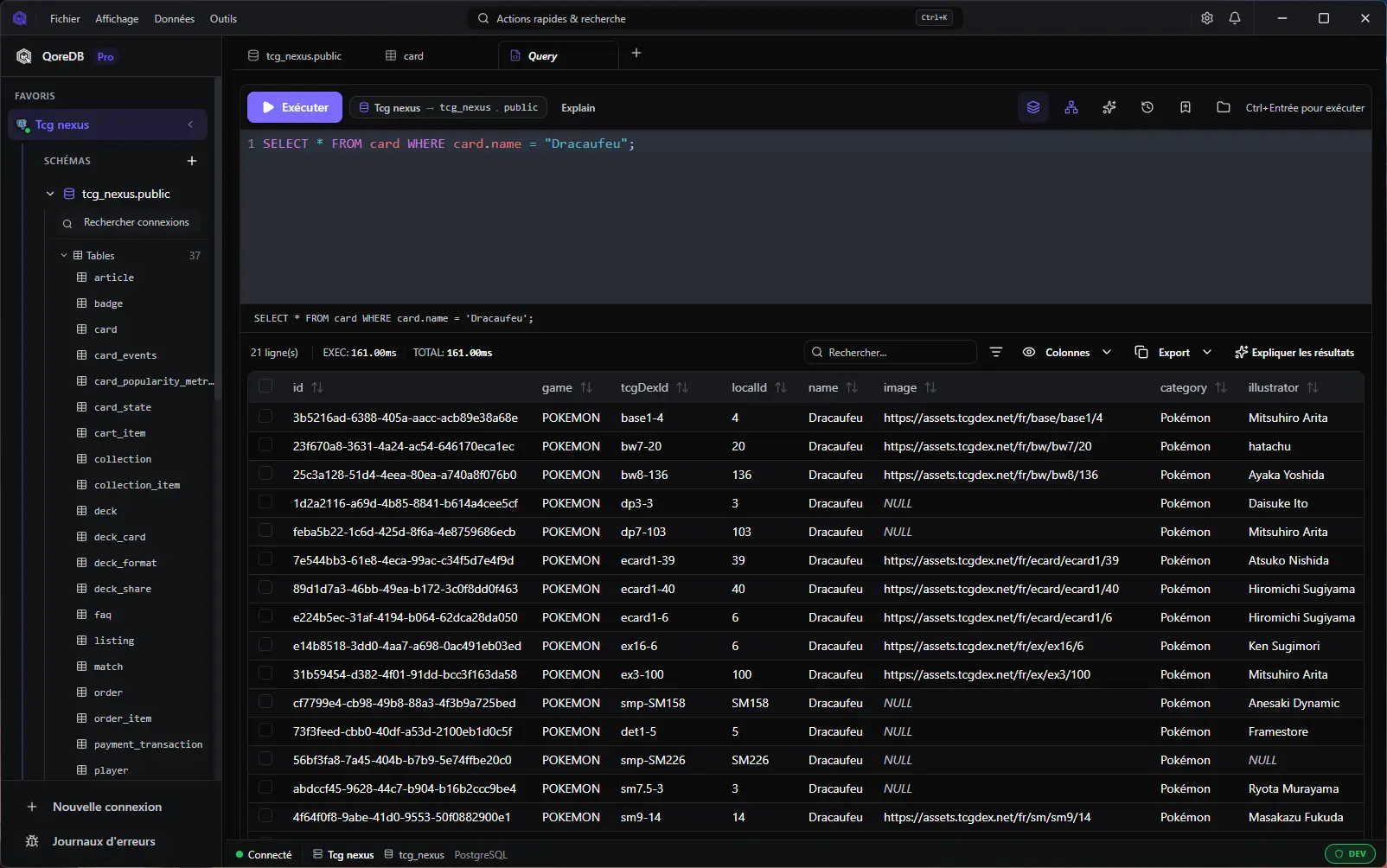Click the Actions rapides & recherche bar
This screenshot has width=1387, height=868.
(x=715, y=18)
